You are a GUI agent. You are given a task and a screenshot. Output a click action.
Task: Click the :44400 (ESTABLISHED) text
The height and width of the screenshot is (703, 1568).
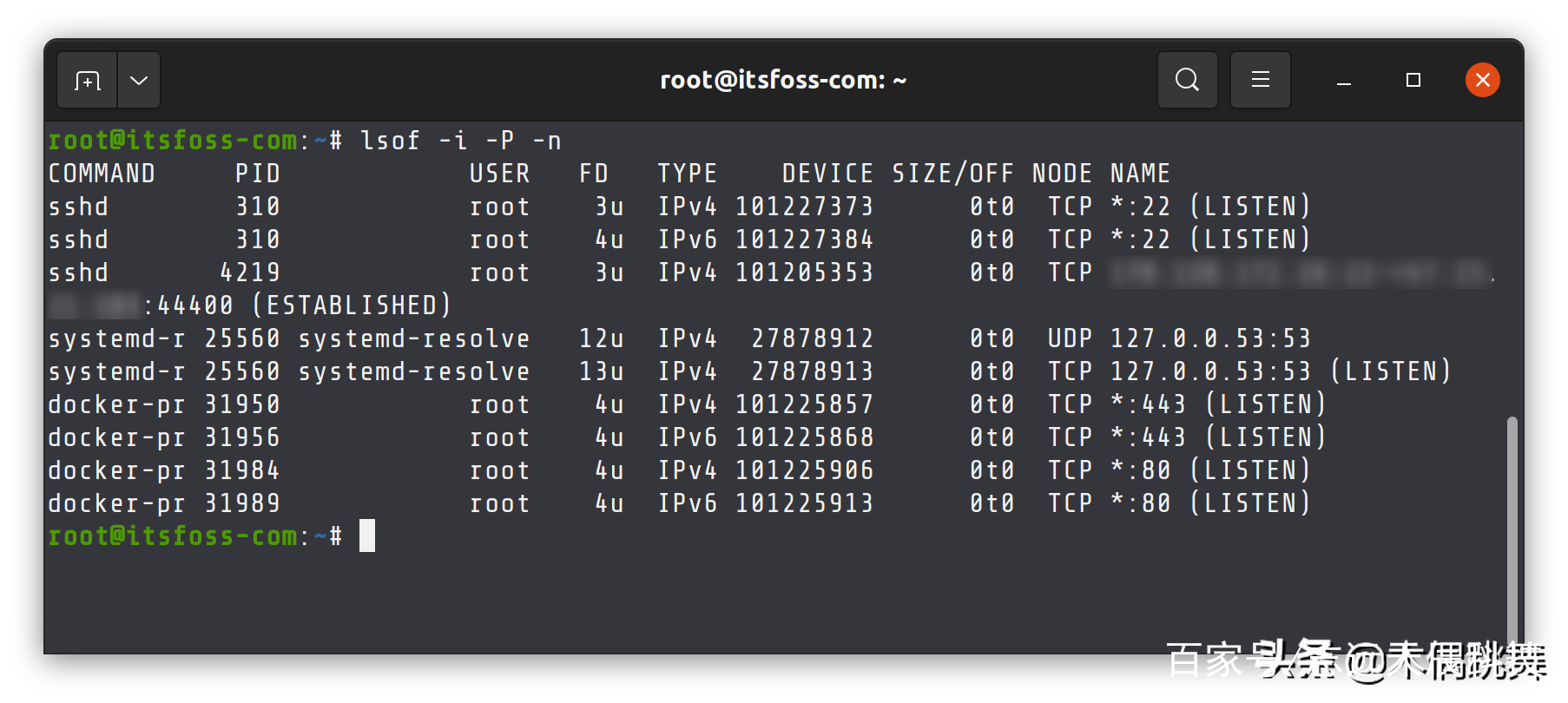298,306
